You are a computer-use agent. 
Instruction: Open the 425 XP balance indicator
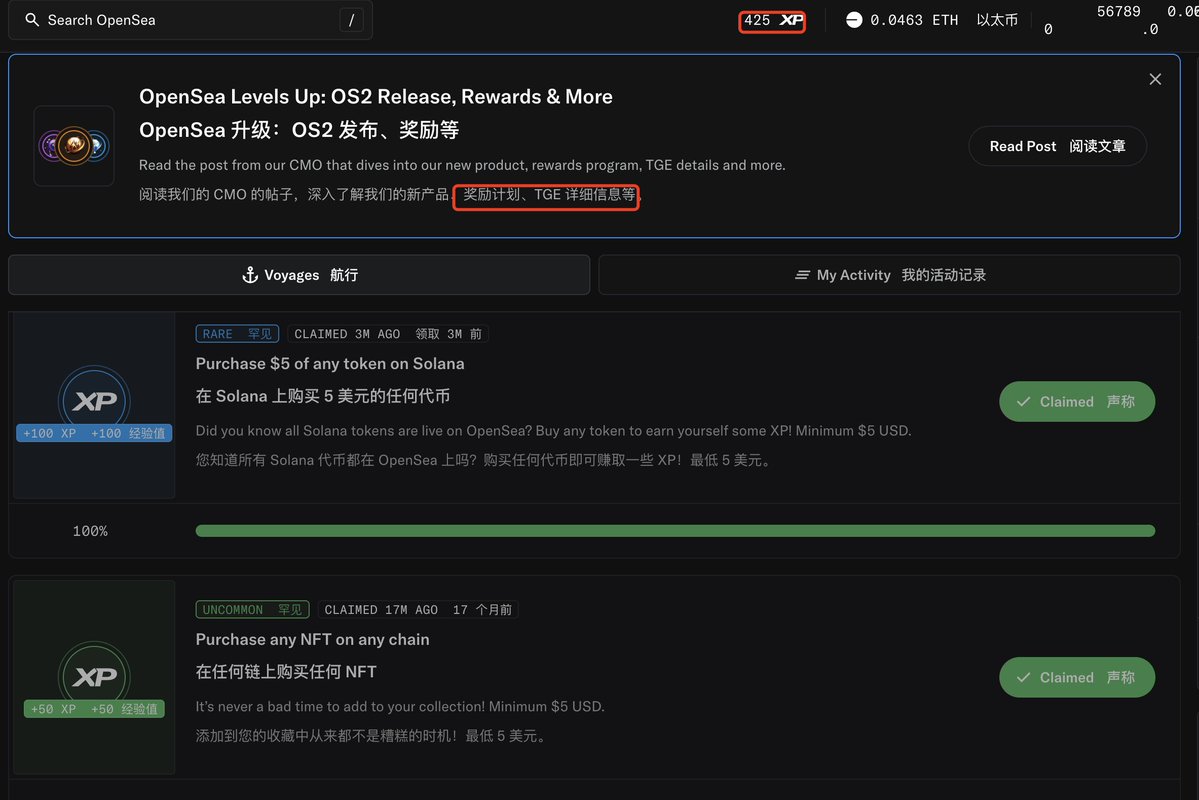coord(772,21)
